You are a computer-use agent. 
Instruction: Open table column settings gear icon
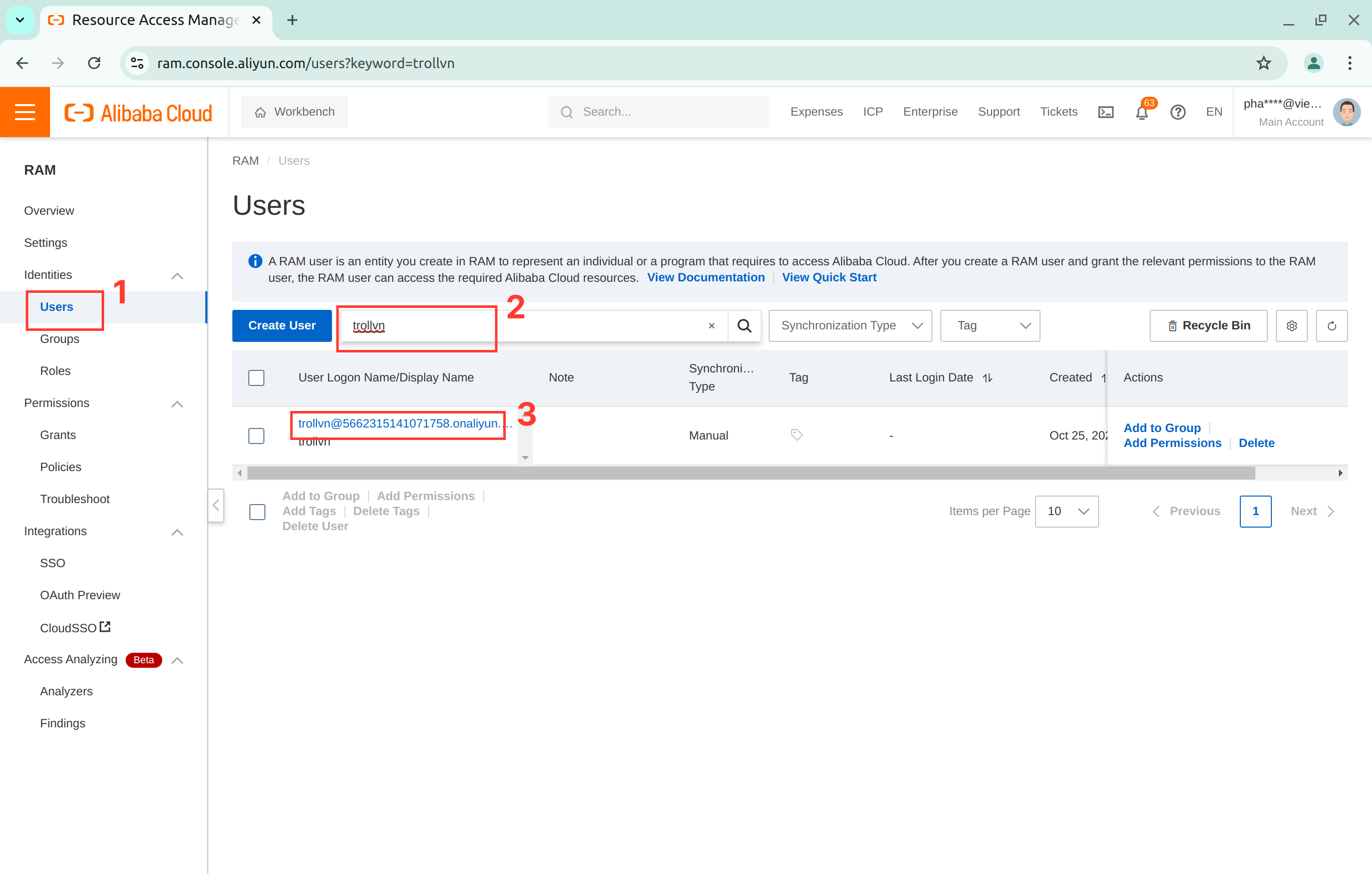1291,326
